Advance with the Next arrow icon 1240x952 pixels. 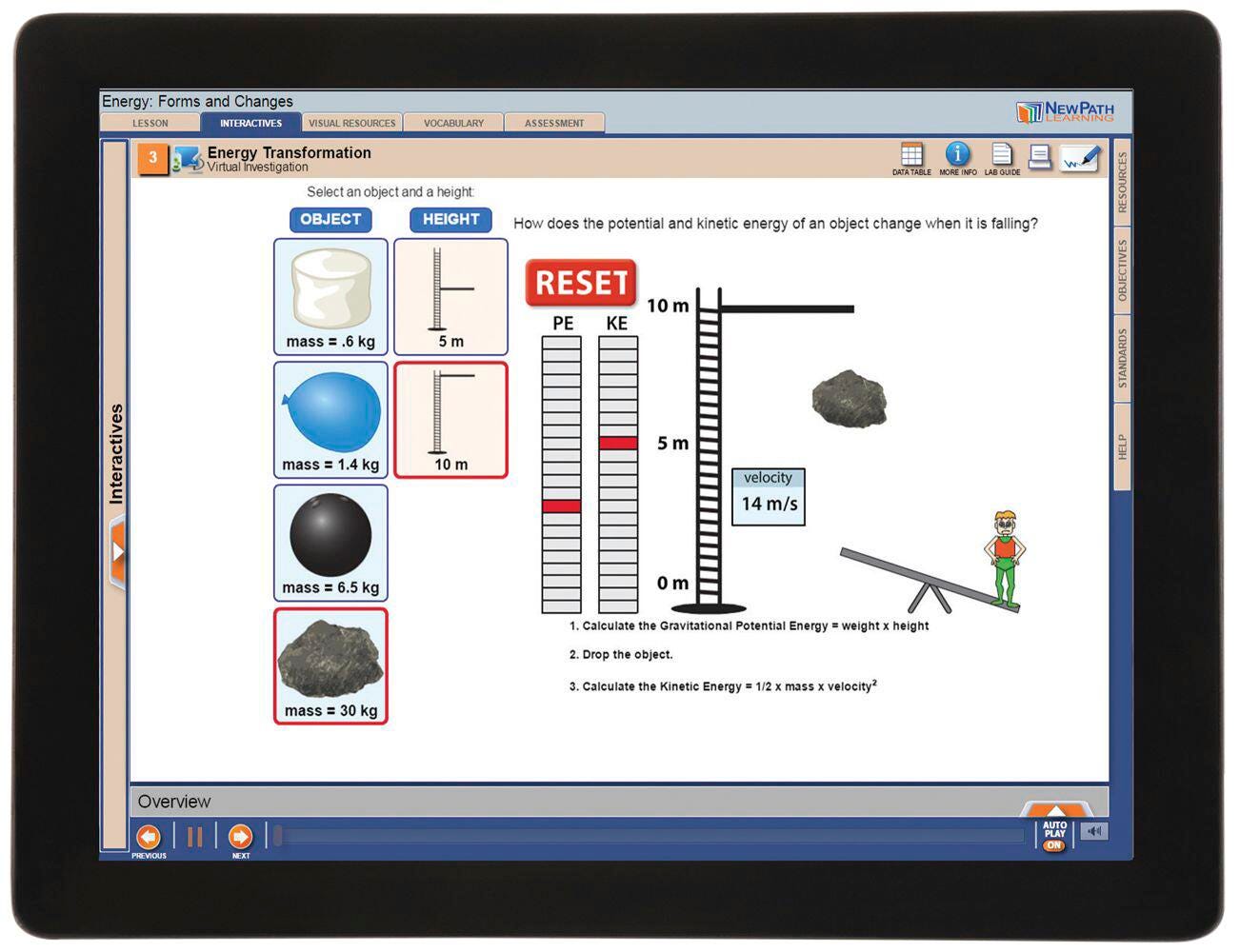pos(241,837)
